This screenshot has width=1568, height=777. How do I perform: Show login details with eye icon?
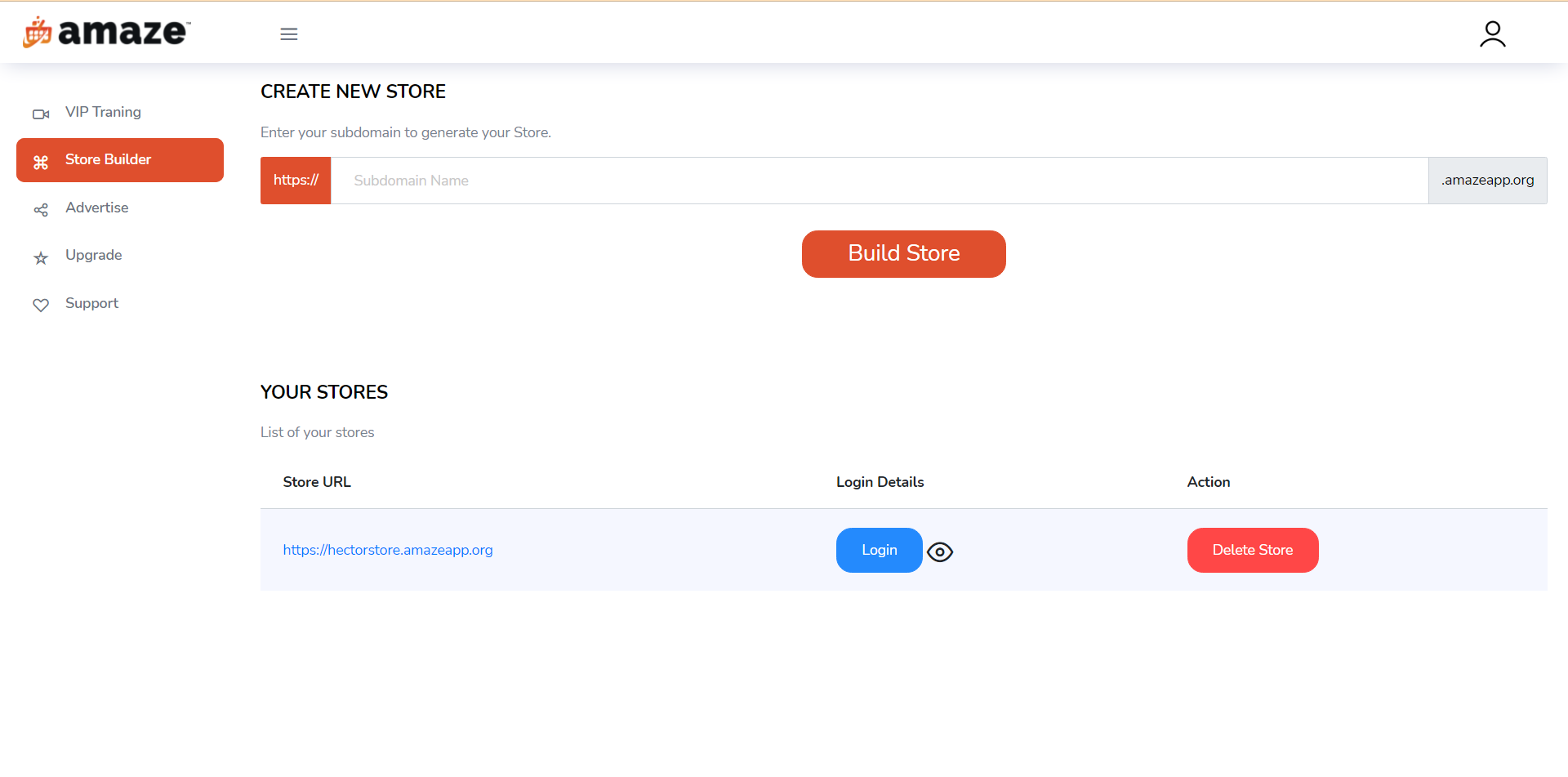tap(940, 552)
